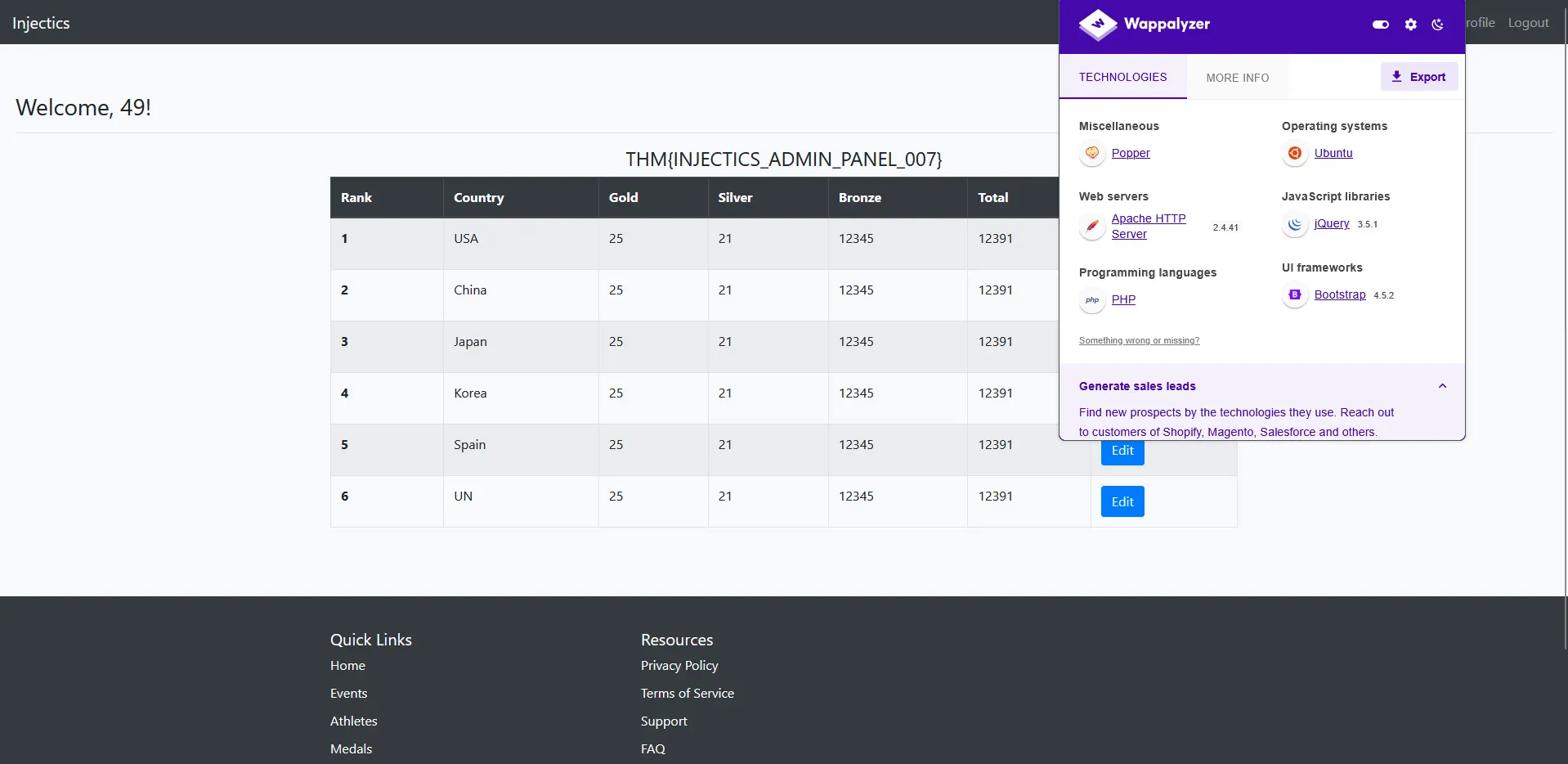Toggle Wappalyzer enabled switch

coord(1380,25)
